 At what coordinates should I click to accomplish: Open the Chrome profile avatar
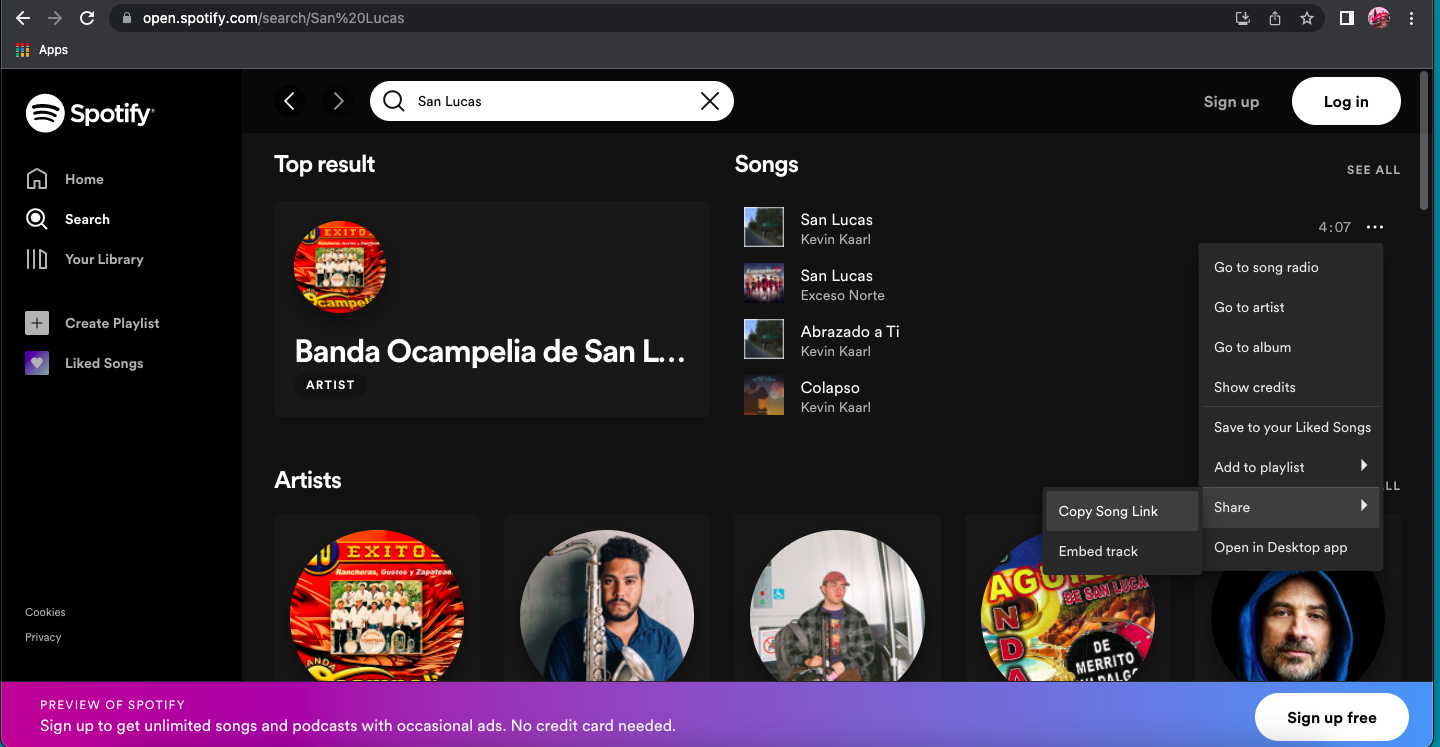1379,18
